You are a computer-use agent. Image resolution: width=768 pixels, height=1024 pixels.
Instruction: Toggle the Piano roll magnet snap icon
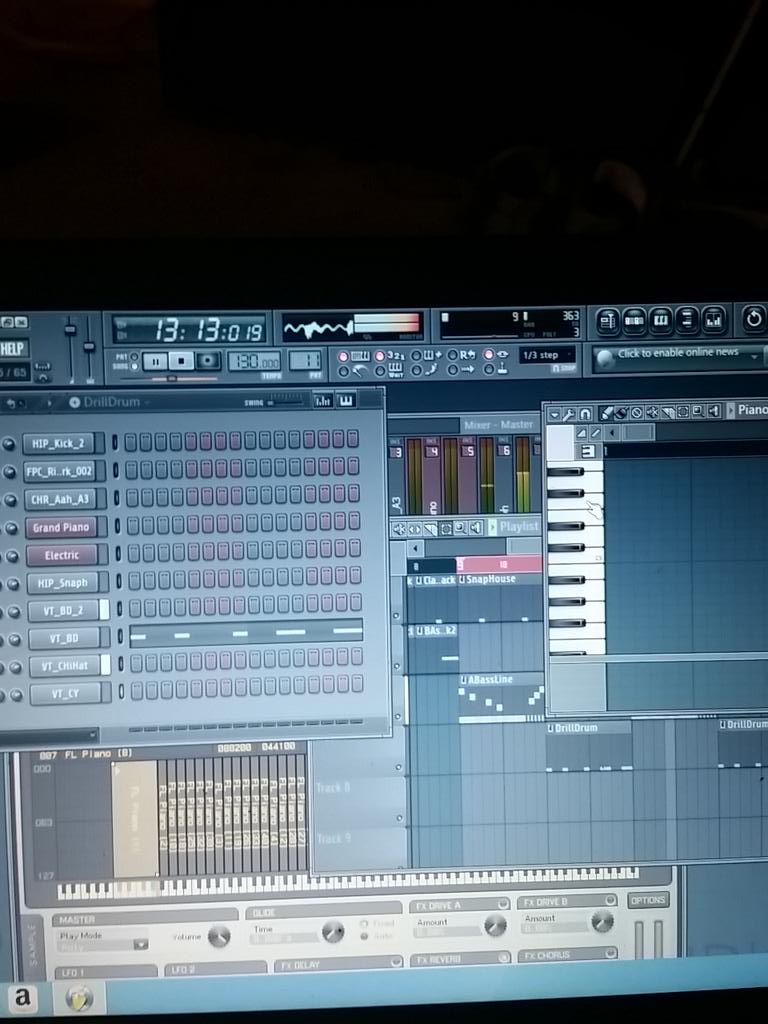[585, 413]
